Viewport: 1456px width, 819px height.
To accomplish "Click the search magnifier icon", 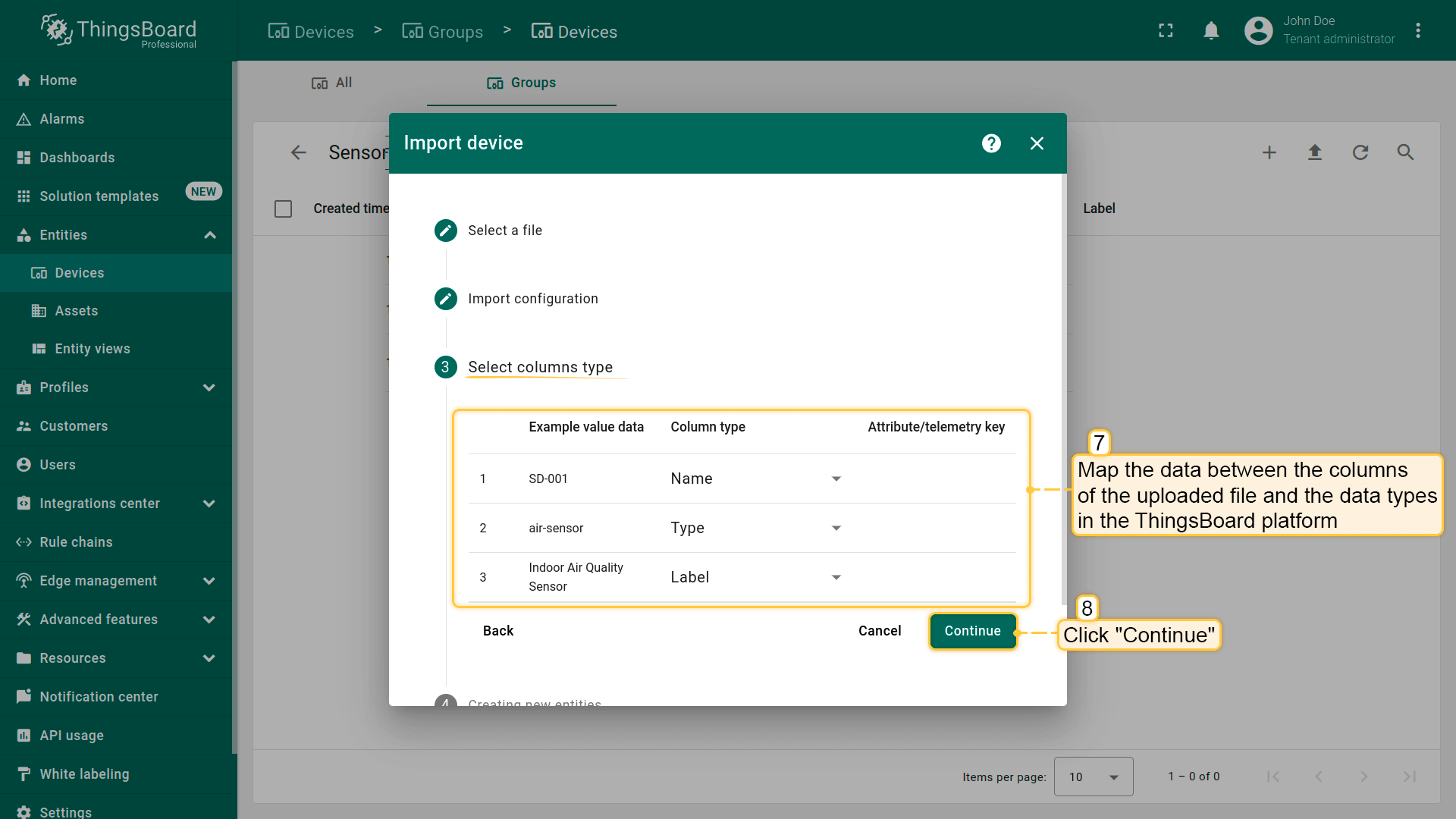I will 1405,152.
